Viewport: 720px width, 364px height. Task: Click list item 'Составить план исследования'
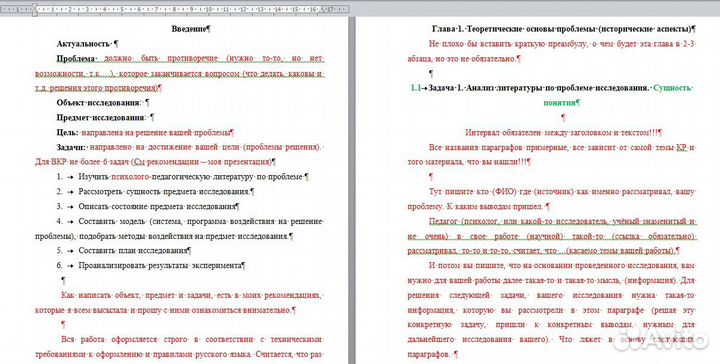(124, 251)
